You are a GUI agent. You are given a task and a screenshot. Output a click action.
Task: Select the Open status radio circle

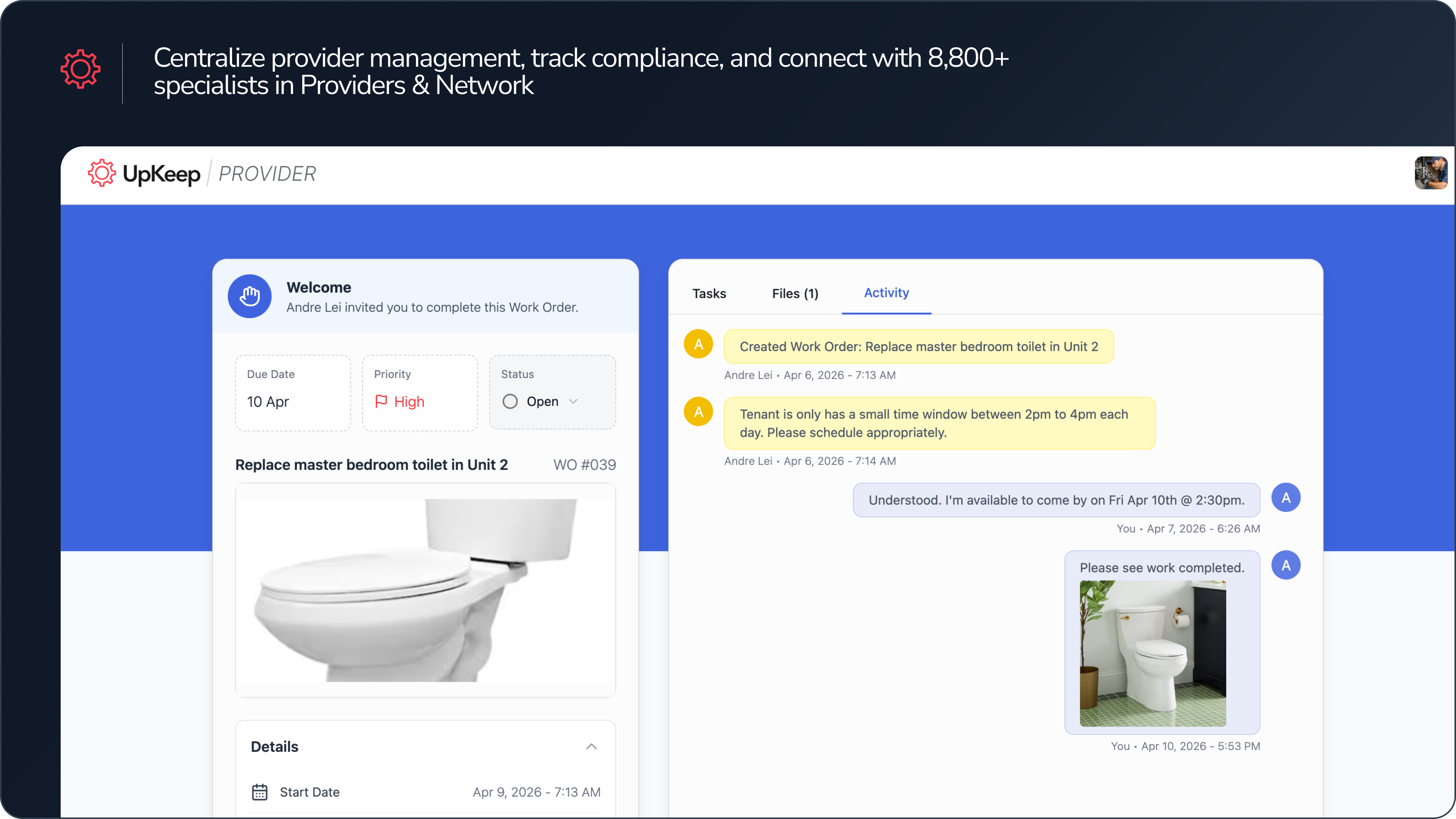(510, 401)
